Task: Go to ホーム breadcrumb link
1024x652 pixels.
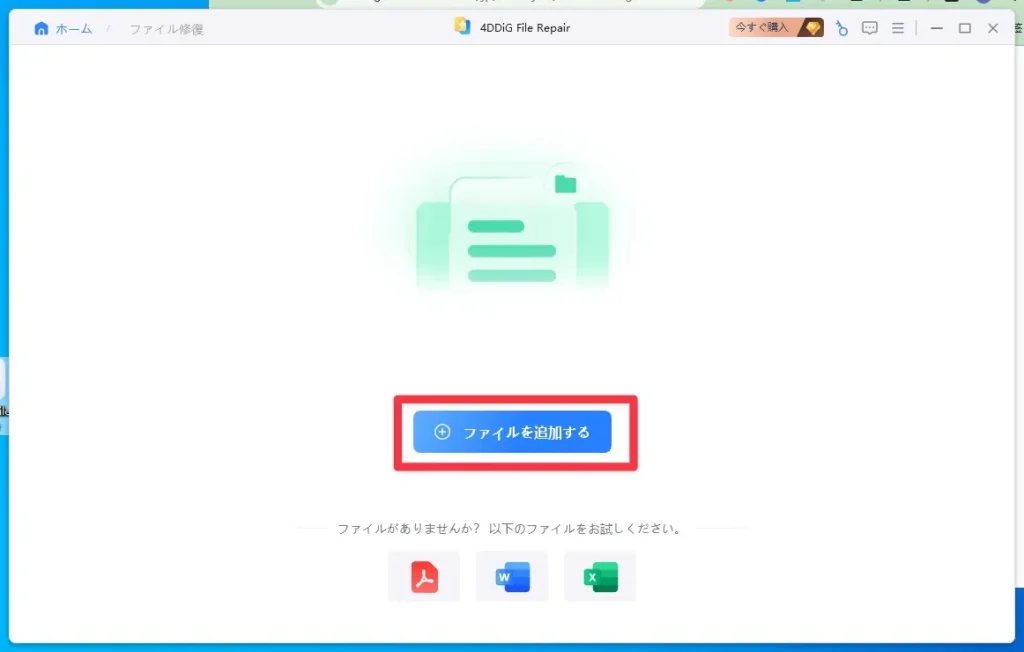Action: pos(73,29)
